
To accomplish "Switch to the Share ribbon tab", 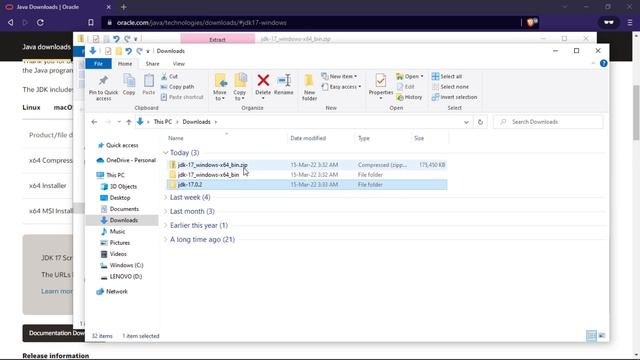I will (152, 64).
